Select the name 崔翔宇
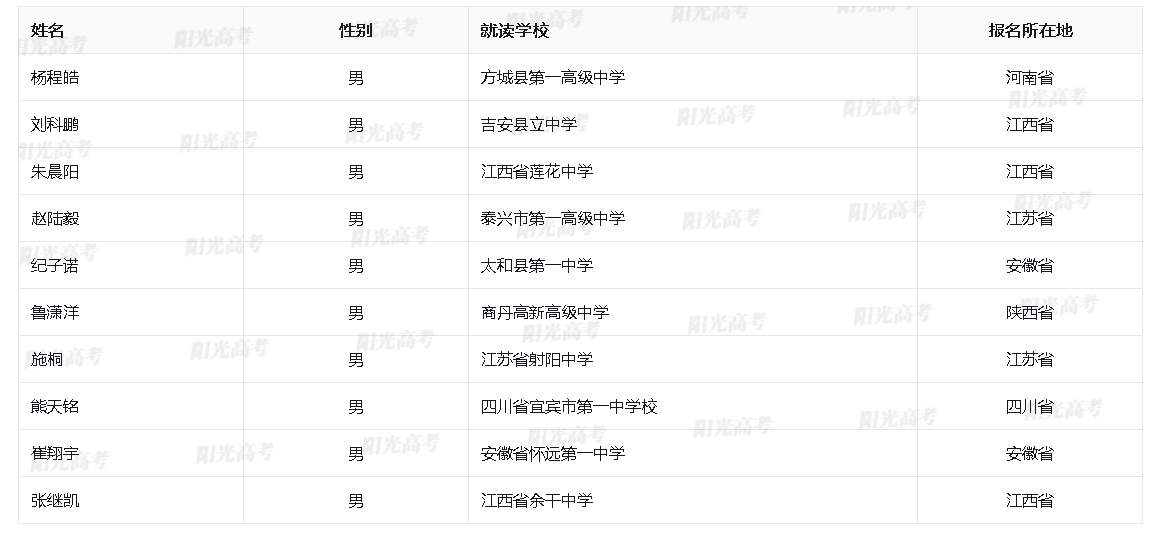Viewport: 1163px width, 541px height. [55, 453]
